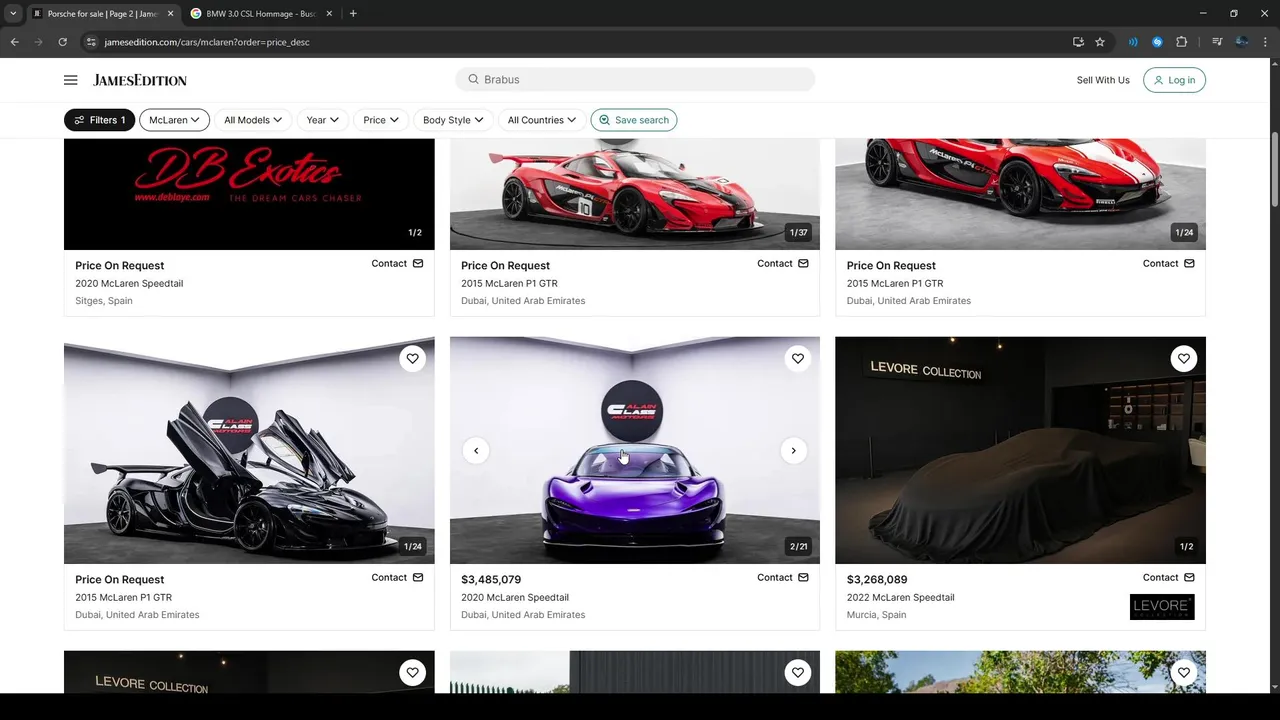The width and height of the screenshot is (1280, 720).
Task: Click the Murcia, Spain location text
Action: [x=876, y=615]
